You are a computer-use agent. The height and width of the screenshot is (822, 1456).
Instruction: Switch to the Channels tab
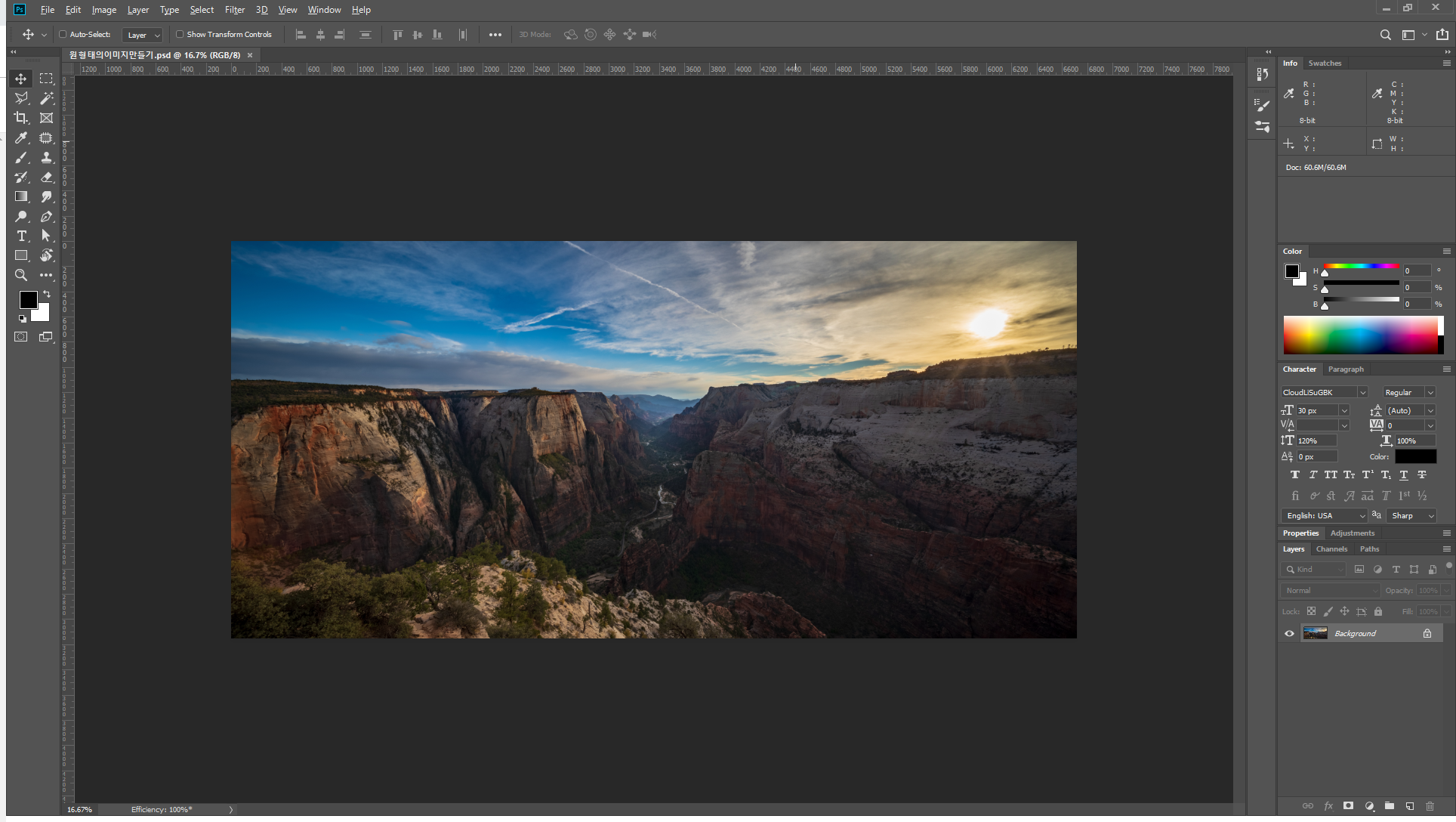pyautogui.click(x=1331, y=549)
